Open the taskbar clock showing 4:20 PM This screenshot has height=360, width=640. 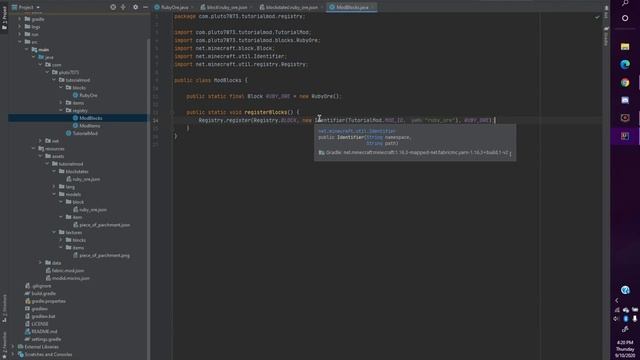(625, 349)
